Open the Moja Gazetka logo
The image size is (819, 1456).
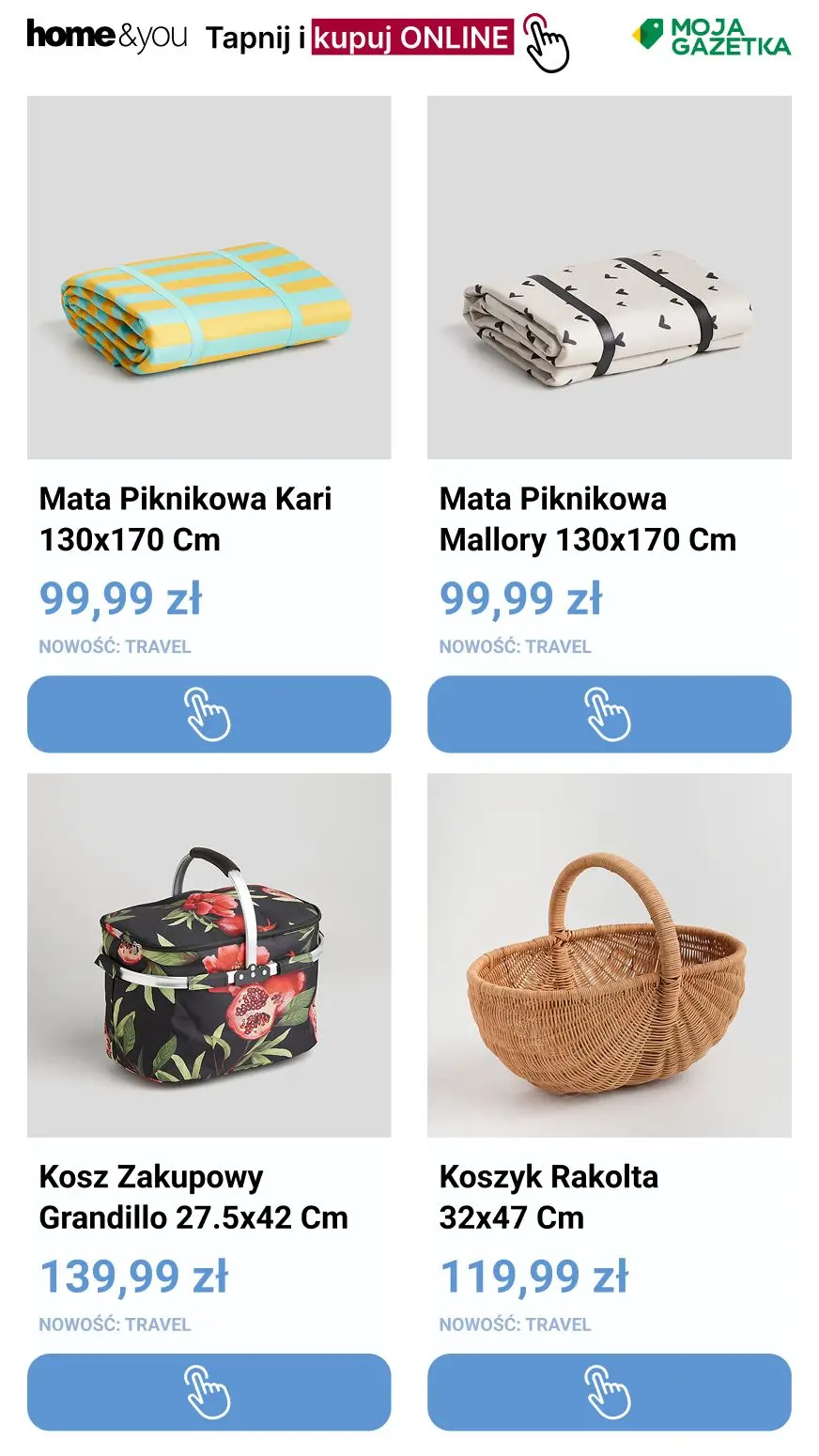(x=711, y=37)
